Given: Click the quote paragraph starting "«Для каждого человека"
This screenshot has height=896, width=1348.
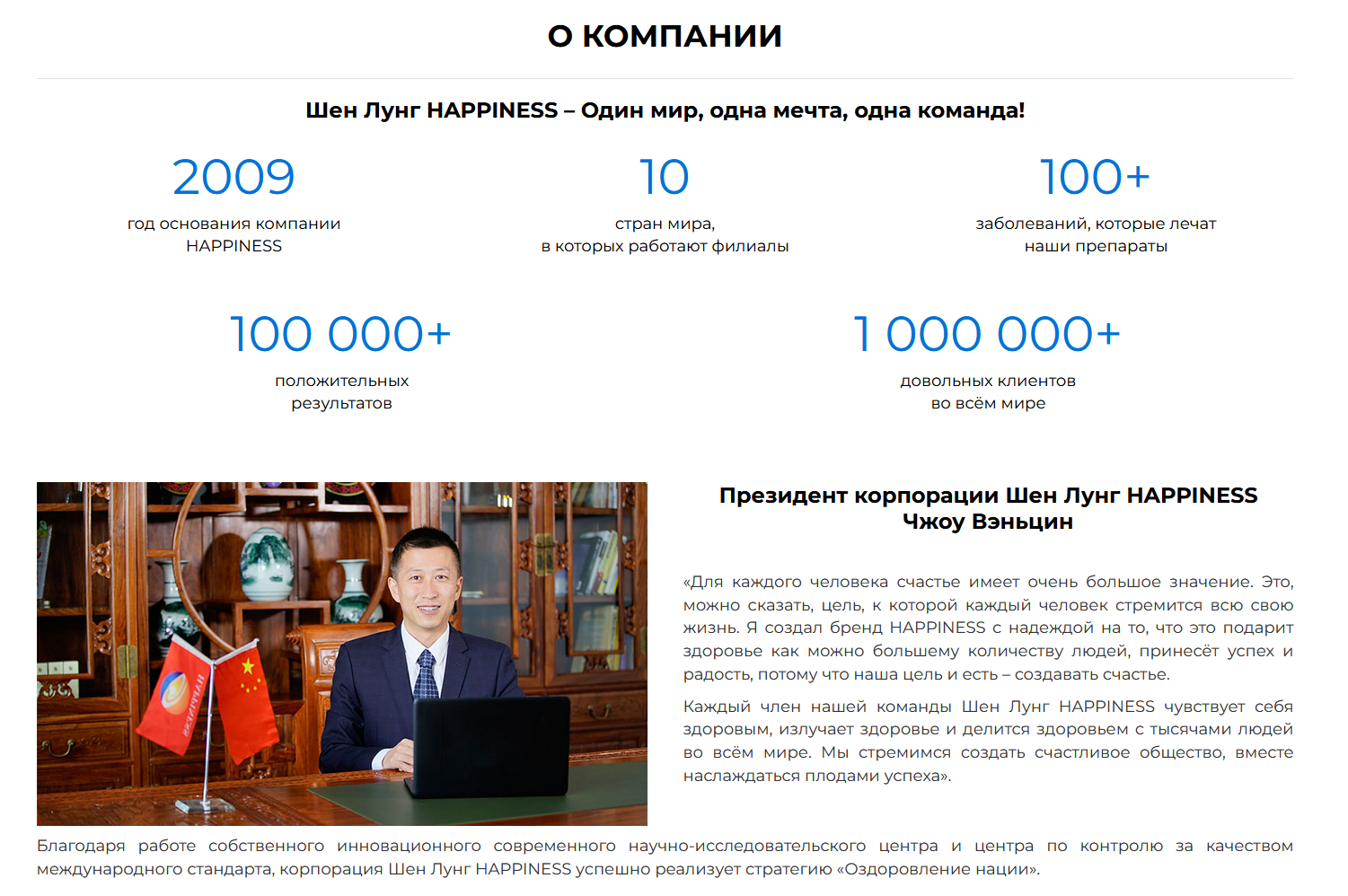Looking at the screenshot, I should [988, 628].
